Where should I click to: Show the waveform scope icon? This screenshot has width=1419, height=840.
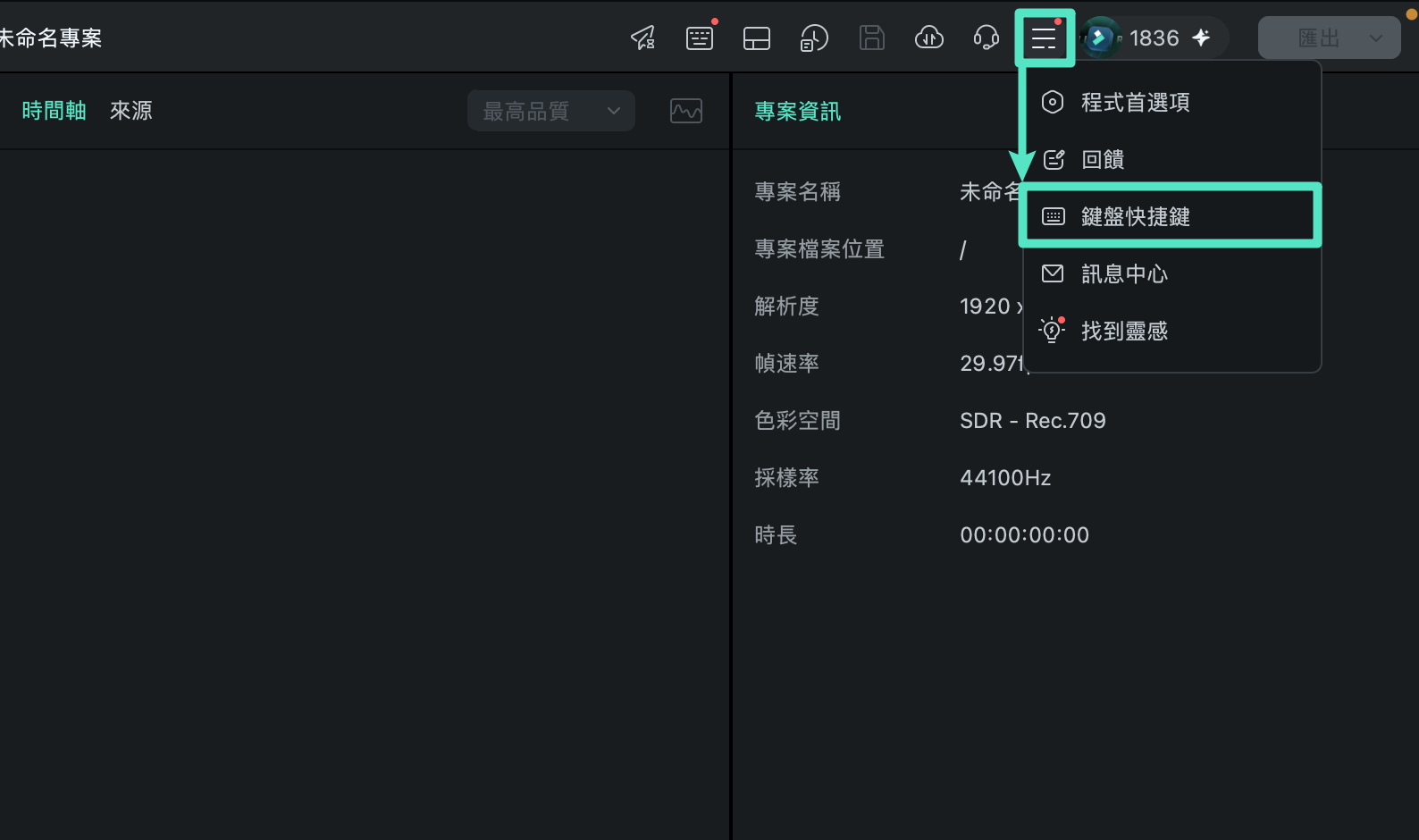tap(686, 111)
